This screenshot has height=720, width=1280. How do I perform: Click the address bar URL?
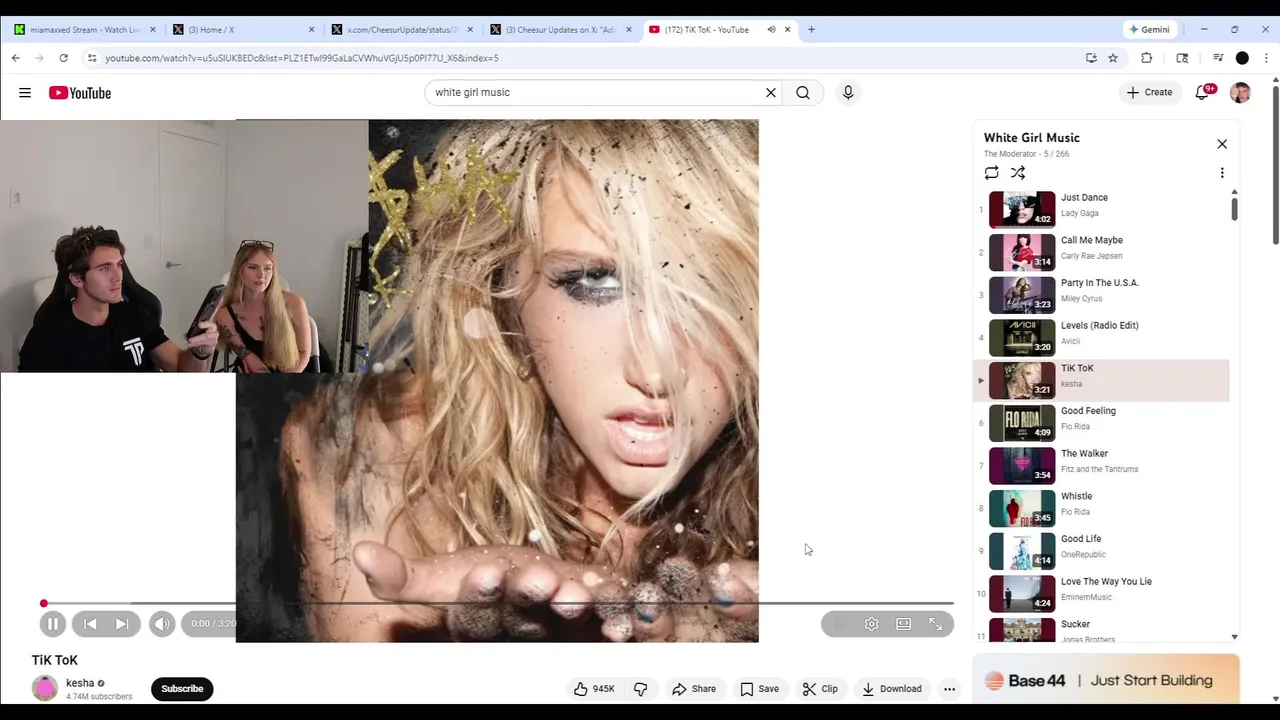point(302,58)
